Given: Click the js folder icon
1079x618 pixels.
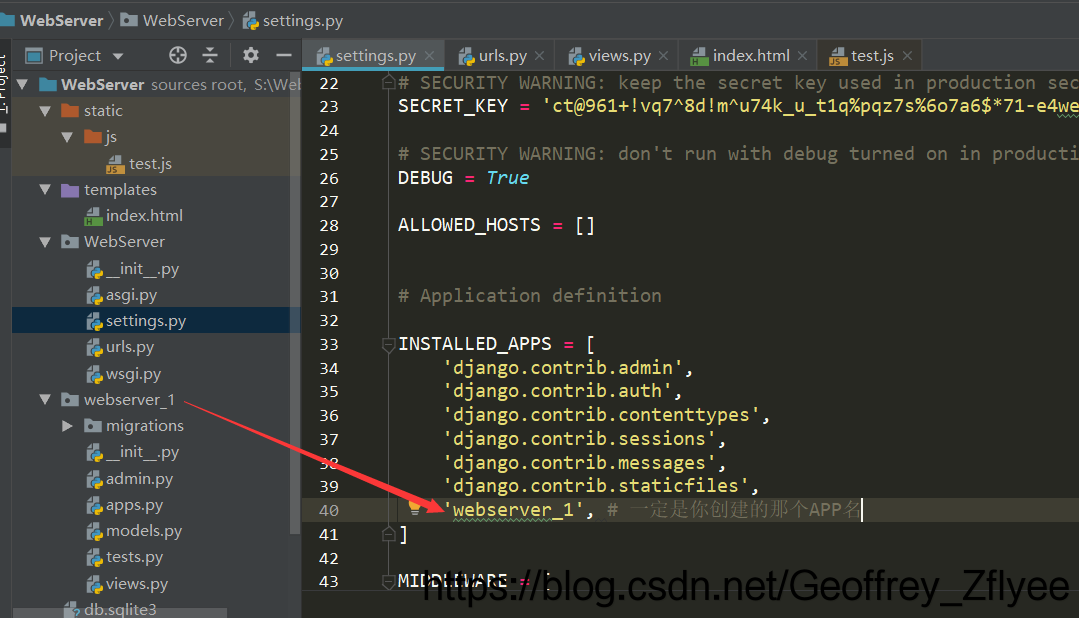Looking at the screenshot, I should pyautogui.click(x=92, y=137).
